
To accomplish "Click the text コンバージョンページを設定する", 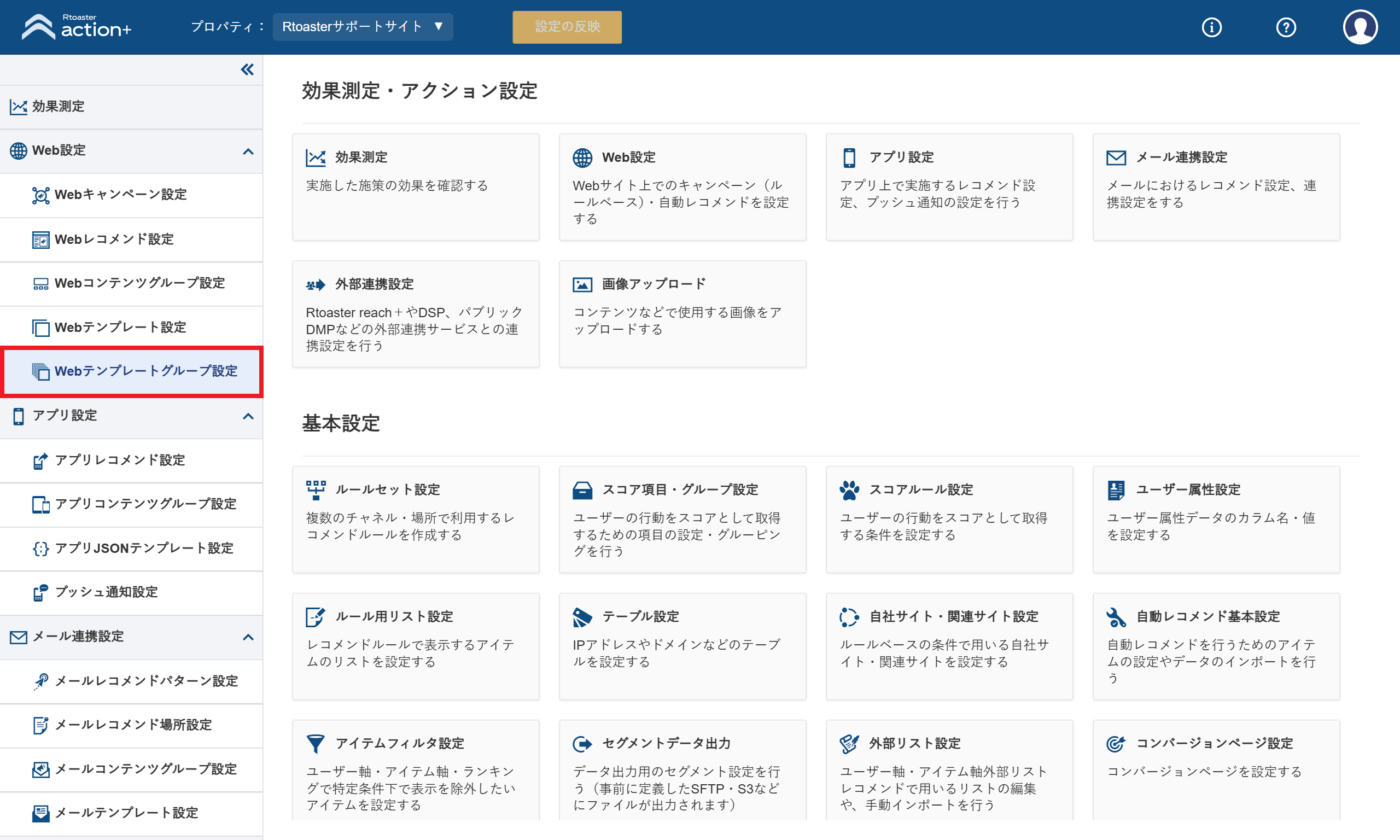I will click(1204, 772).
